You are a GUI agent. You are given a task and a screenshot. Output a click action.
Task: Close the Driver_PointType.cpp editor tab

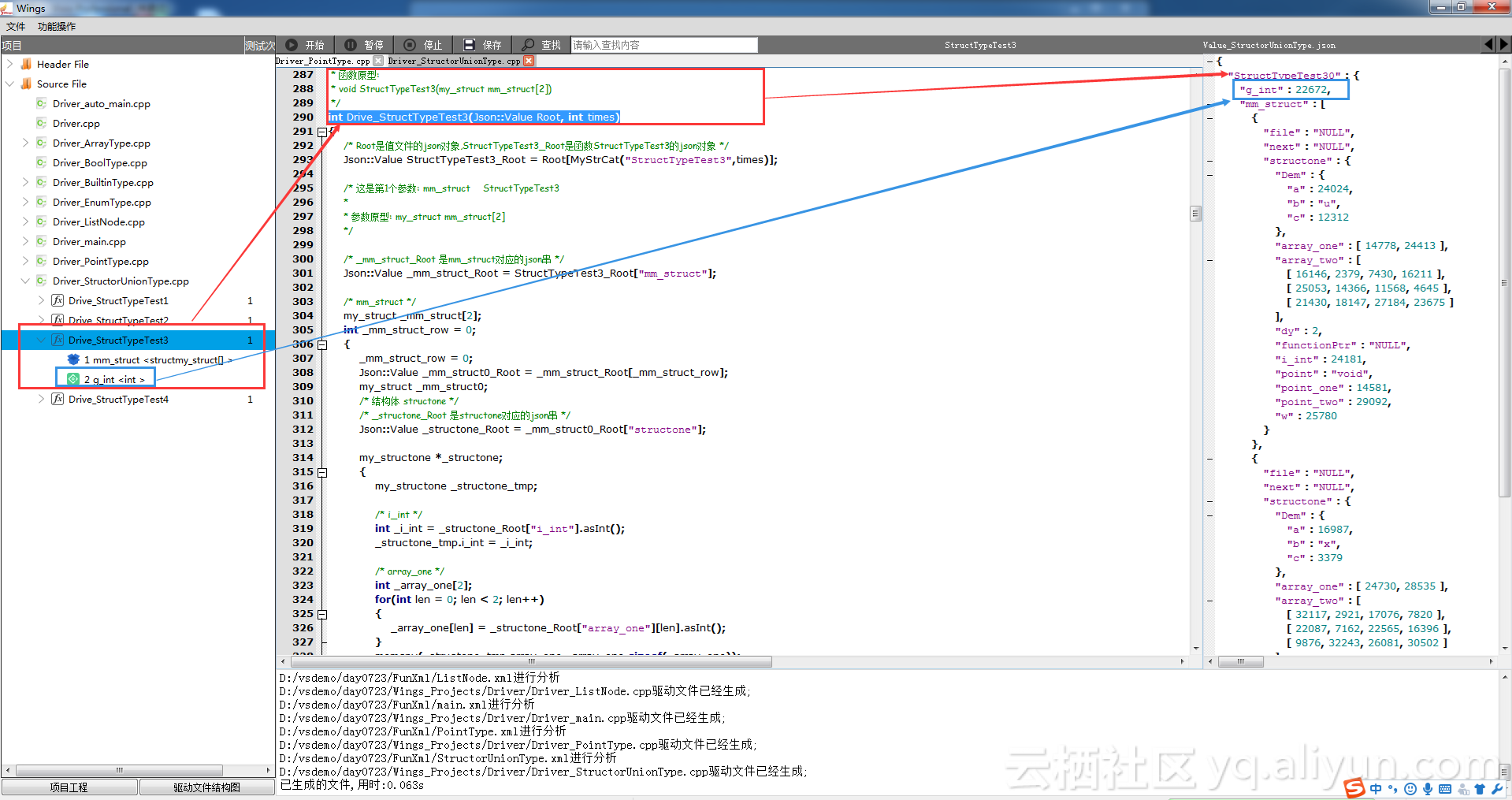point(378,61)
